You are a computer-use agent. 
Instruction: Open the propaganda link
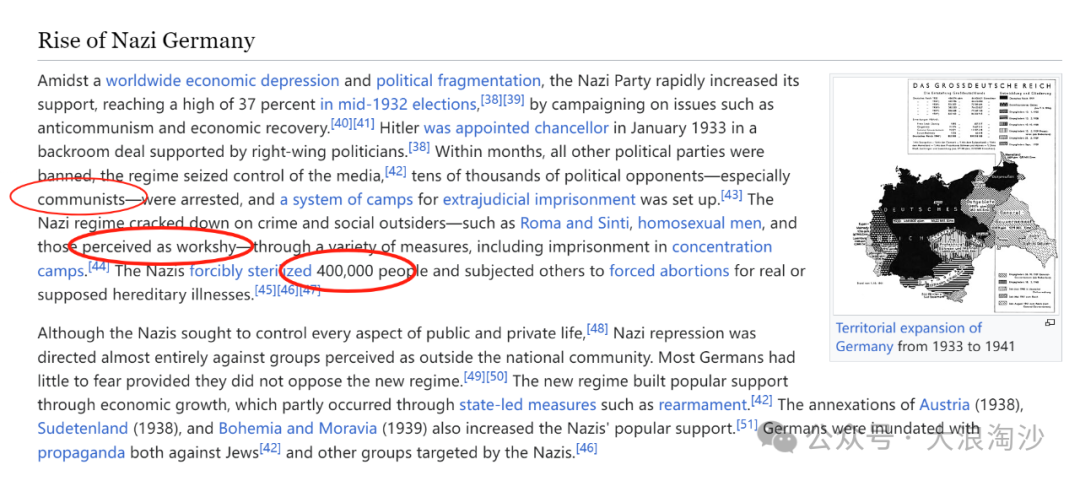click(x=81, y=453)
